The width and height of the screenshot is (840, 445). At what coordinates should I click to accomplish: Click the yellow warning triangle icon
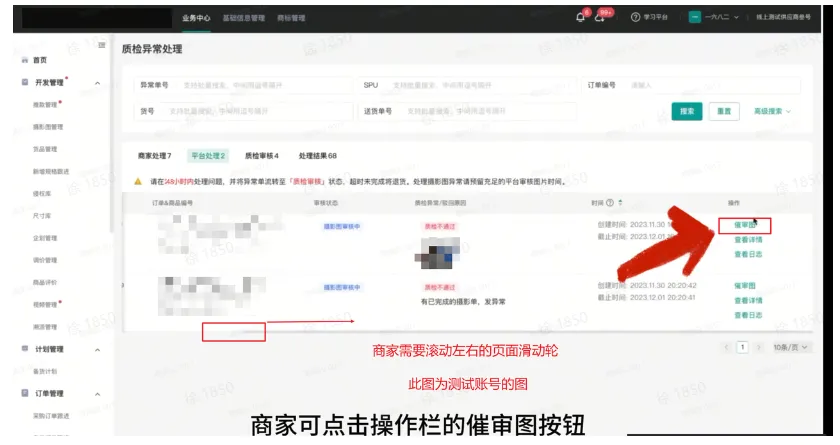point(138,182)
